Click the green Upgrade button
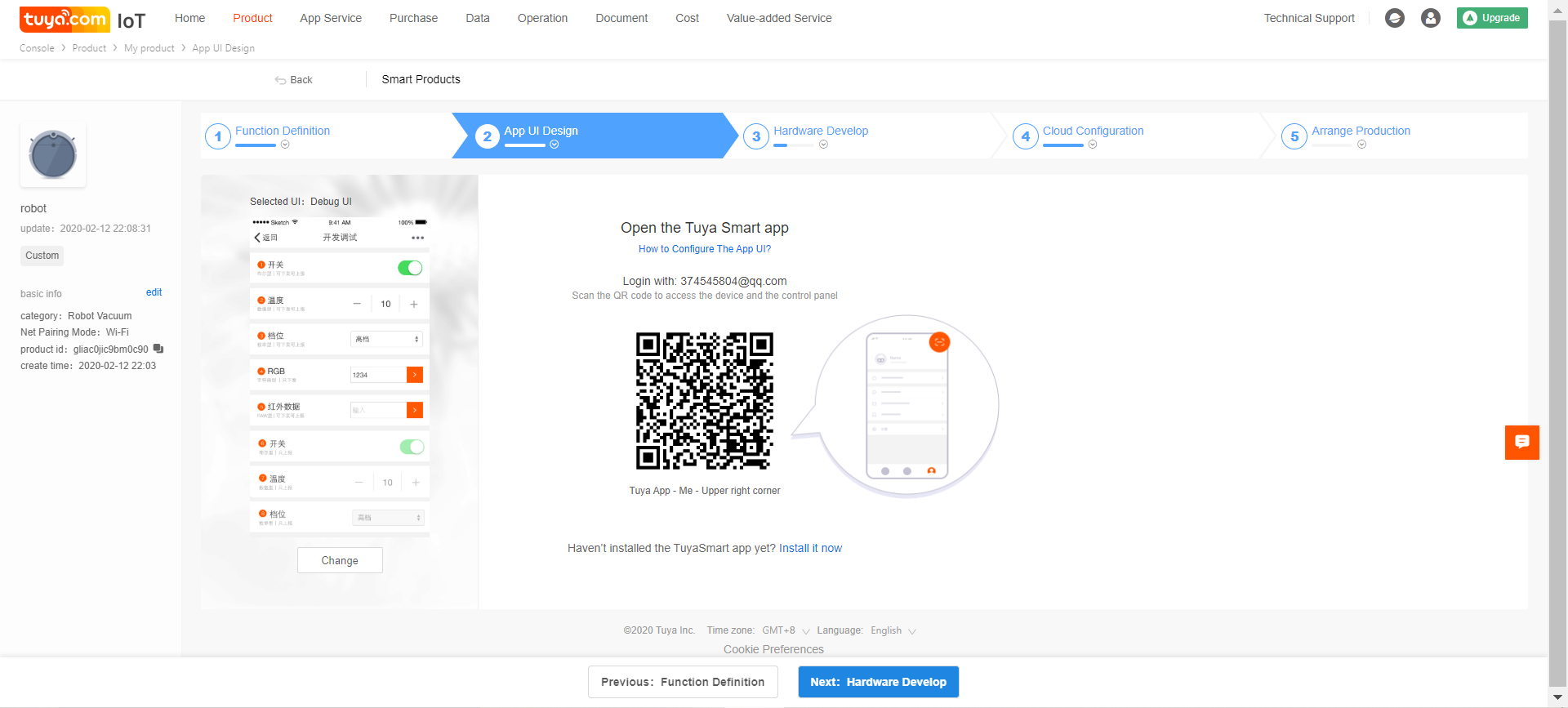The height and width of the screenshot is (708, 1568). 1492,18
